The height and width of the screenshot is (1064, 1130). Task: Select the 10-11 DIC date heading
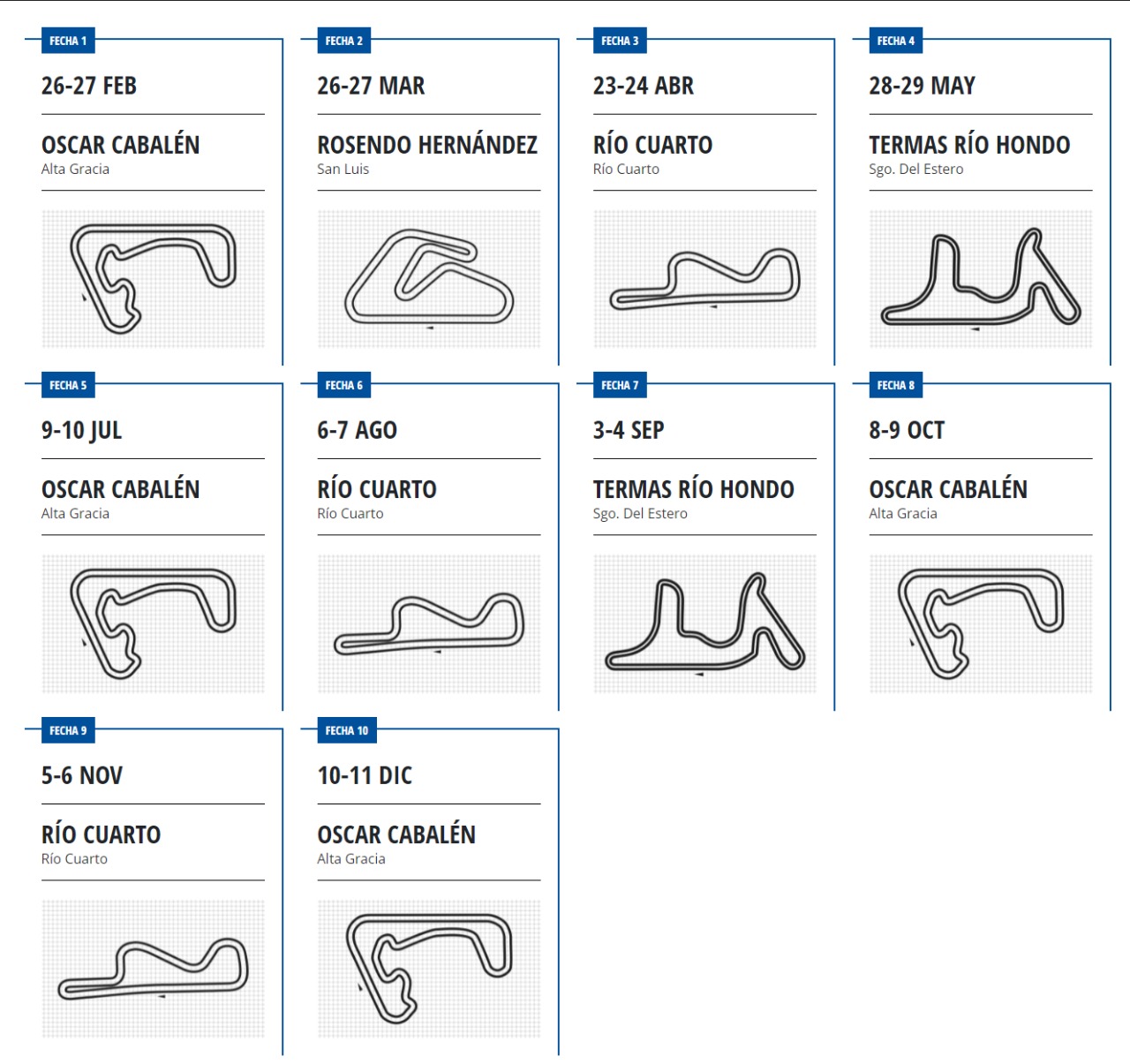(365, 775)
